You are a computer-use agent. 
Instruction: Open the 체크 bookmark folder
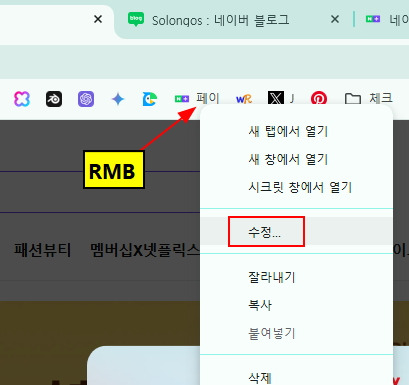tap(368, 99)
